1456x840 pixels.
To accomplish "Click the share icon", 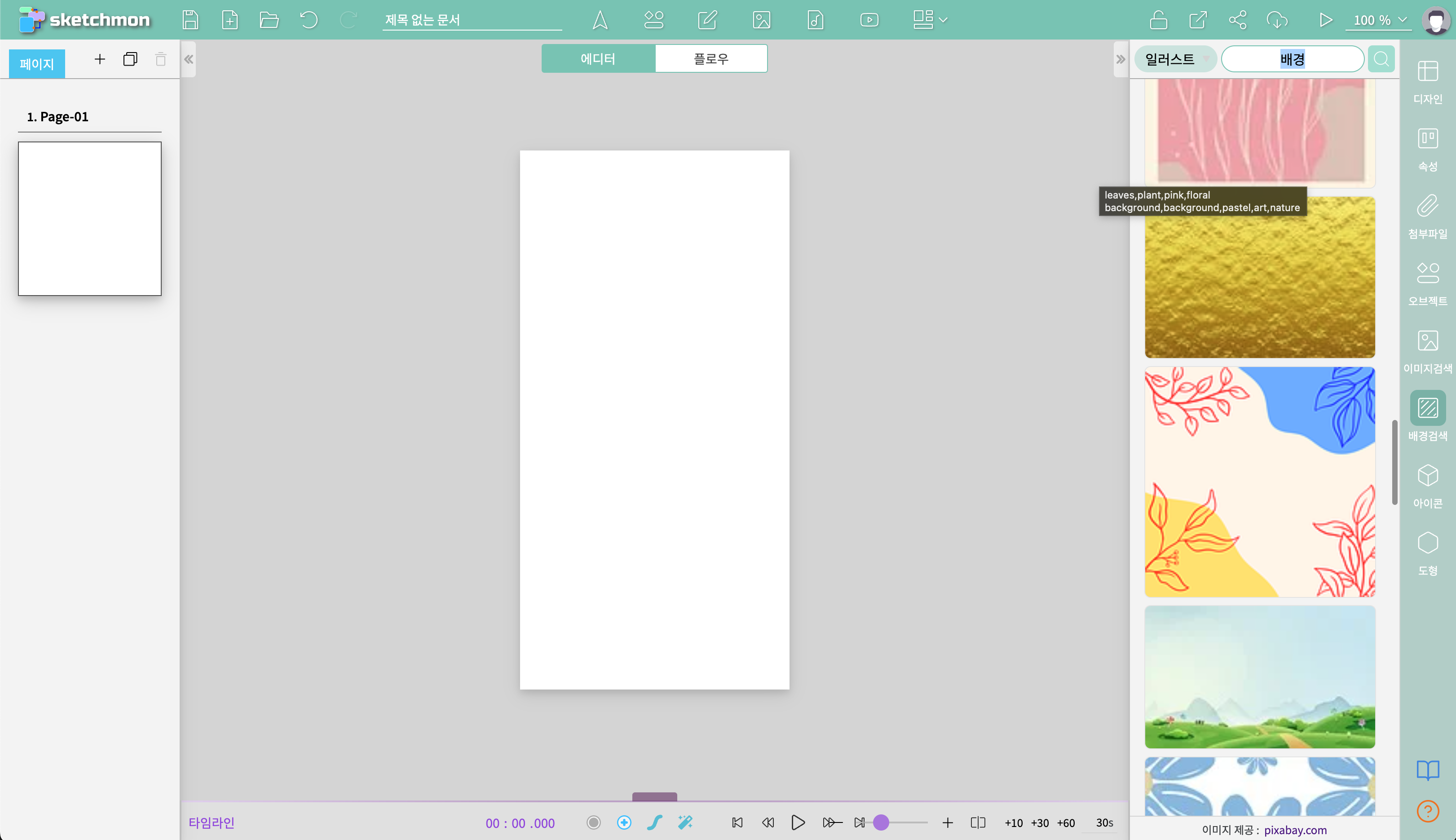I will tap(1237, 20).
